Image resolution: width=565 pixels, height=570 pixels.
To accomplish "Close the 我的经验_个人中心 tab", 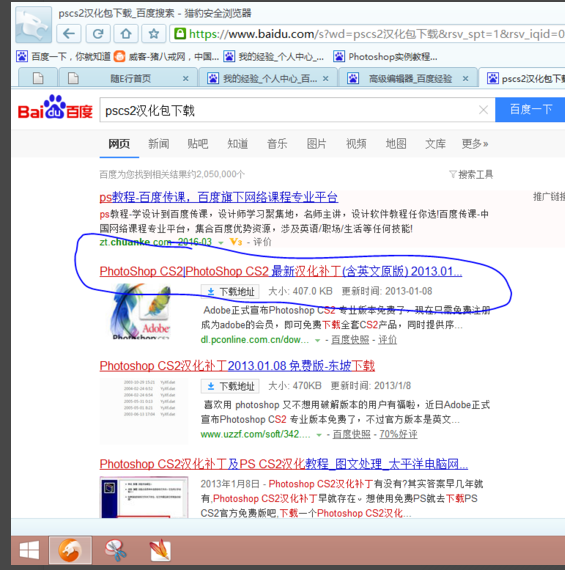I will coord(325,79).
